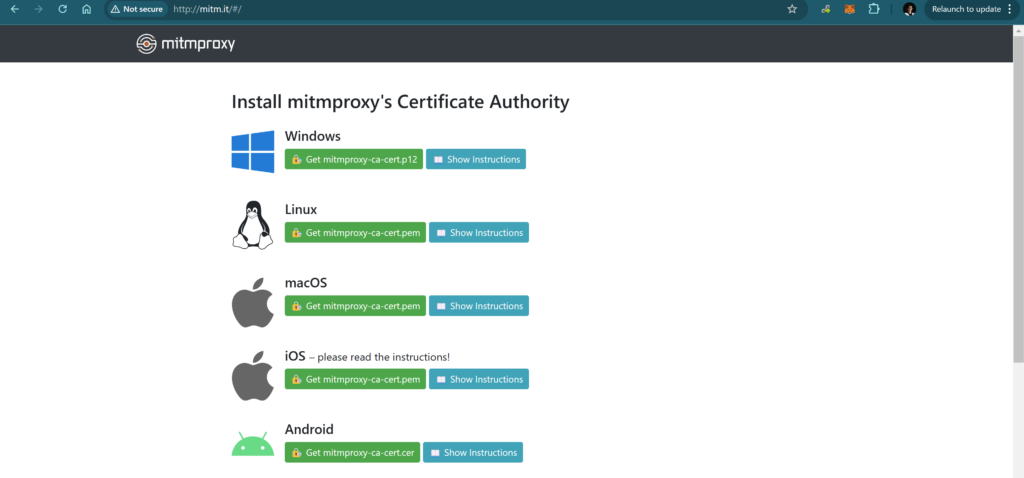Image resolution: width=1024 pixels, height=478 pixels.
Task: Go to browser home page
Action: tap(87, 9)
